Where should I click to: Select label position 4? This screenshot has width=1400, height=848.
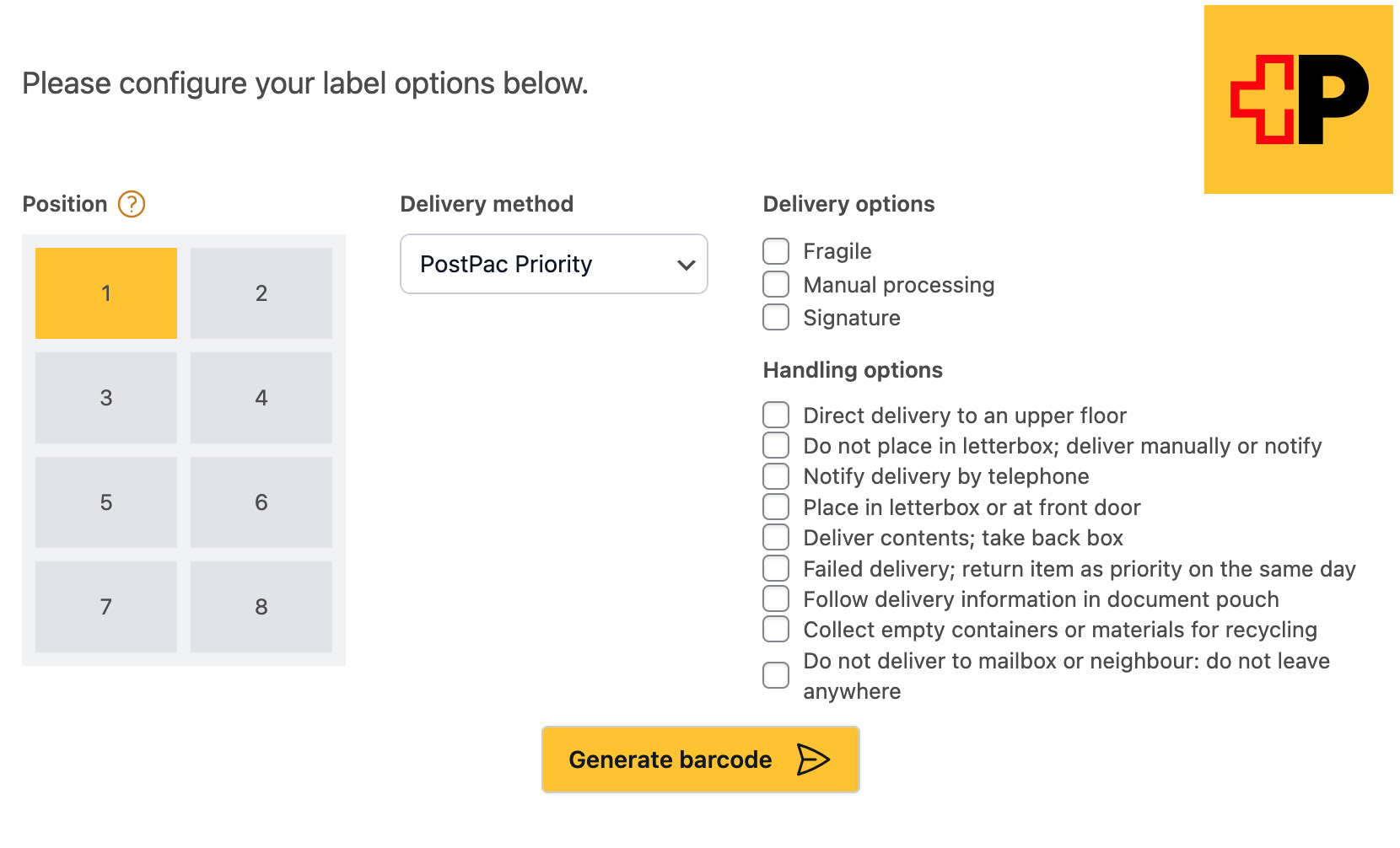(x=261, y=398)
